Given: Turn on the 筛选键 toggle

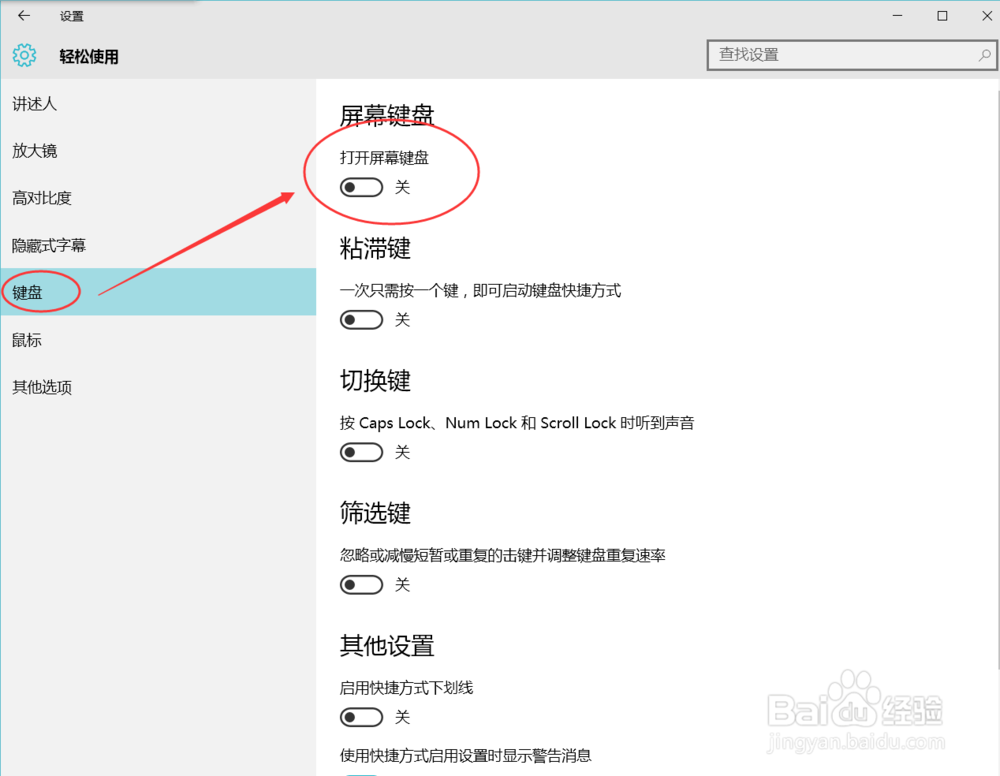Looking at the screenshot, I should [361, 584].
